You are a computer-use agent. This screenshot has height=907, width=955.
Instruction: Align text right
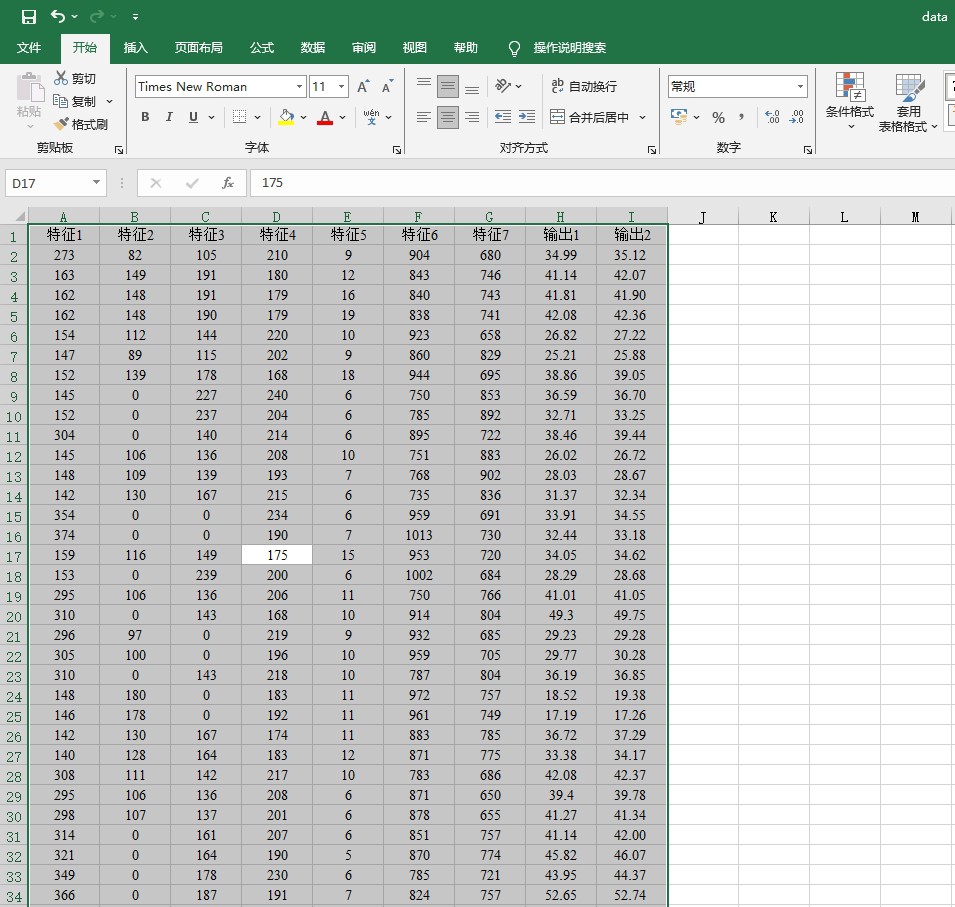pyautogui.click(x=472, y=117)
